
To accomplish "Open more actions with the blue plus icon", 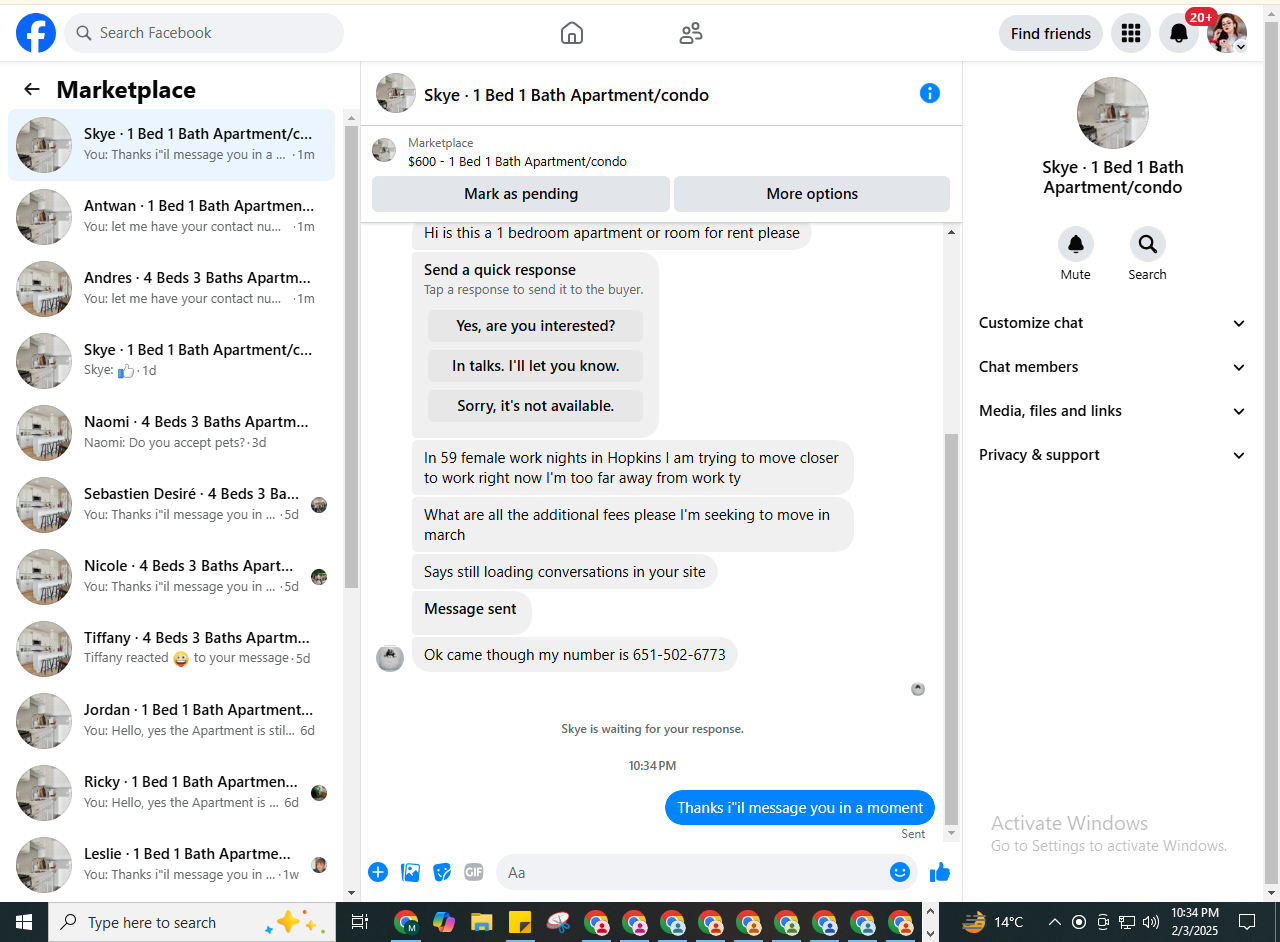I will (x=378, y=872).
